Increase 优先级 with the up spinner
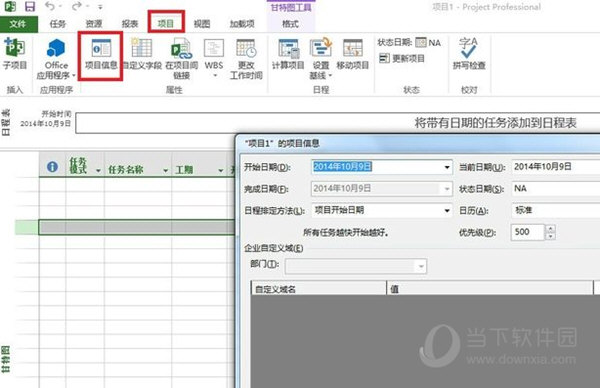Screen dimensions: 600x388 tap(550, 228)
